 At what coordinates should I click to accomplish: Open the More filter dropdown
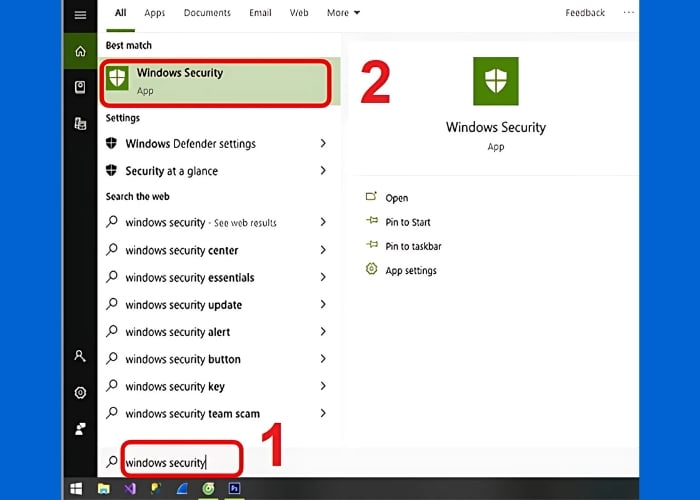click(343, 13)
